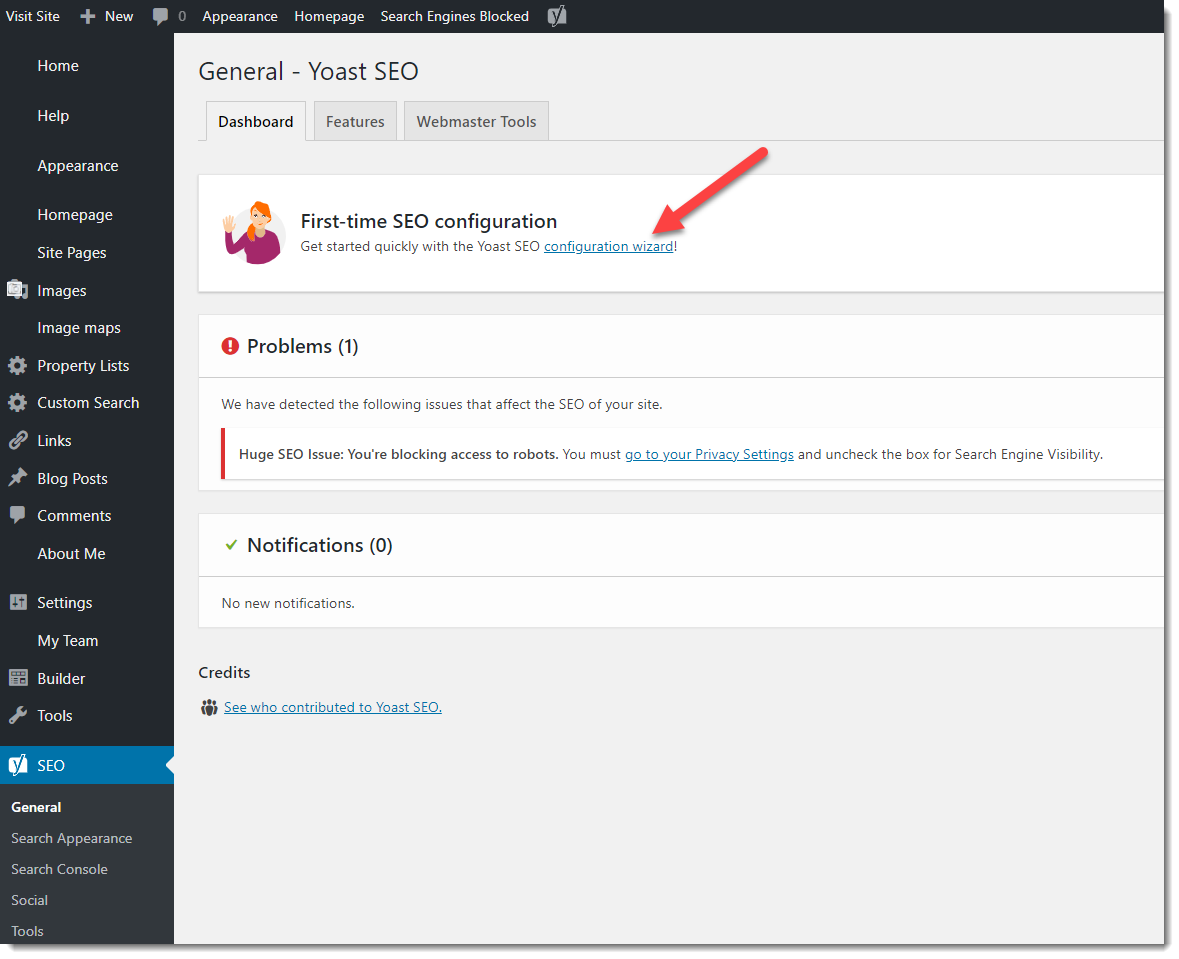Open Tools in the main sidebar
Viewport: 1179px width, 959px height.
pos(55,715)
